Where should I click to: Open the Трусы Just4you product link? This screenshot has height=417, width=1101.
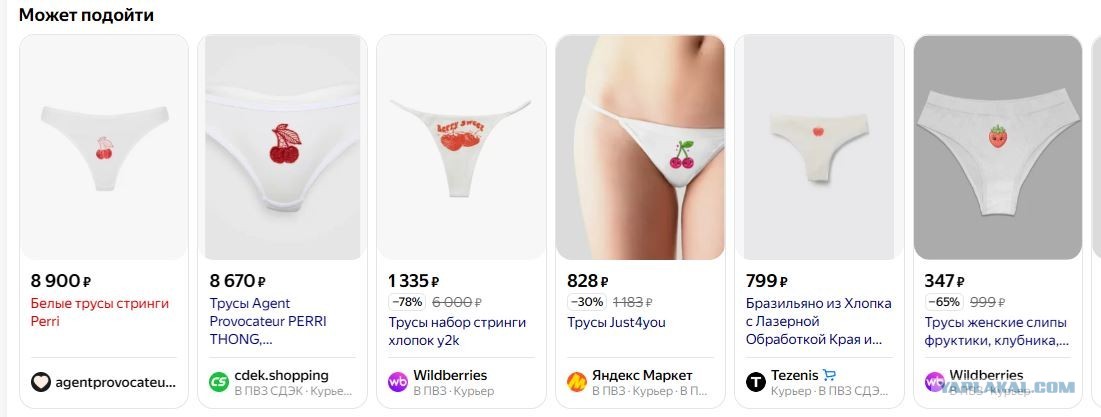617,323
